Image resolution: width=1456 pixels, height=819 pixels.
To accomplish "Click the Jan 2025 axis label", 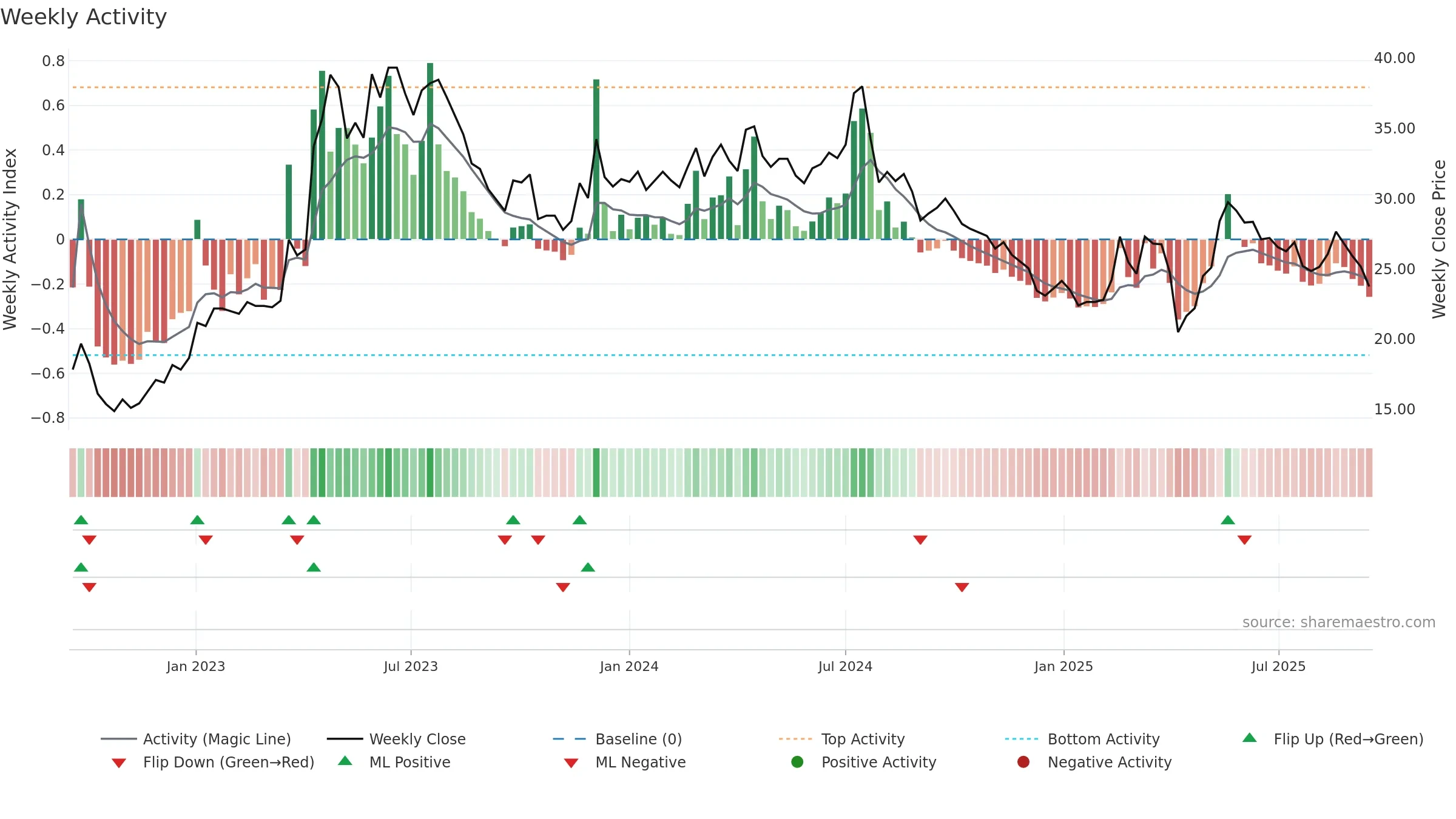I will point(1063,666).
